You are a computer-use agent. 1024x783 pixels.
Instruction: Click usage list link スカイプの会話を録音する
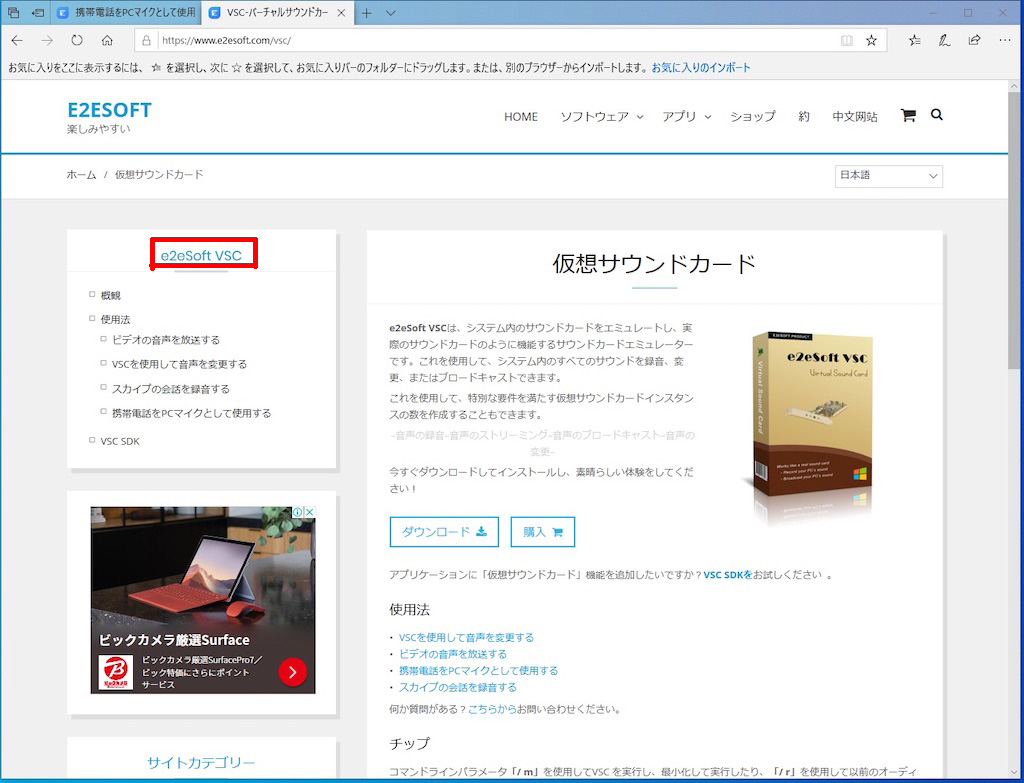[x=458, y=687]
